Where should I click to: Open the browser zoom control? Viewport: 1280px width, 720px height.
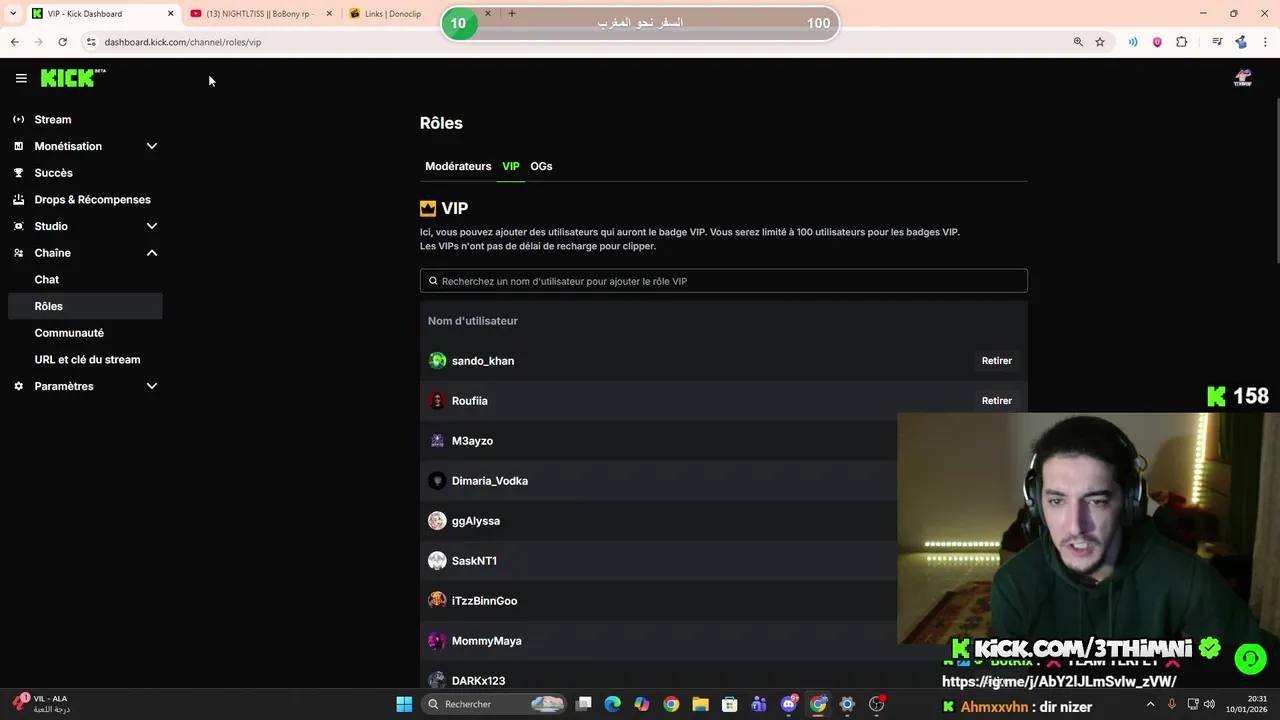tap(1078, 42)
